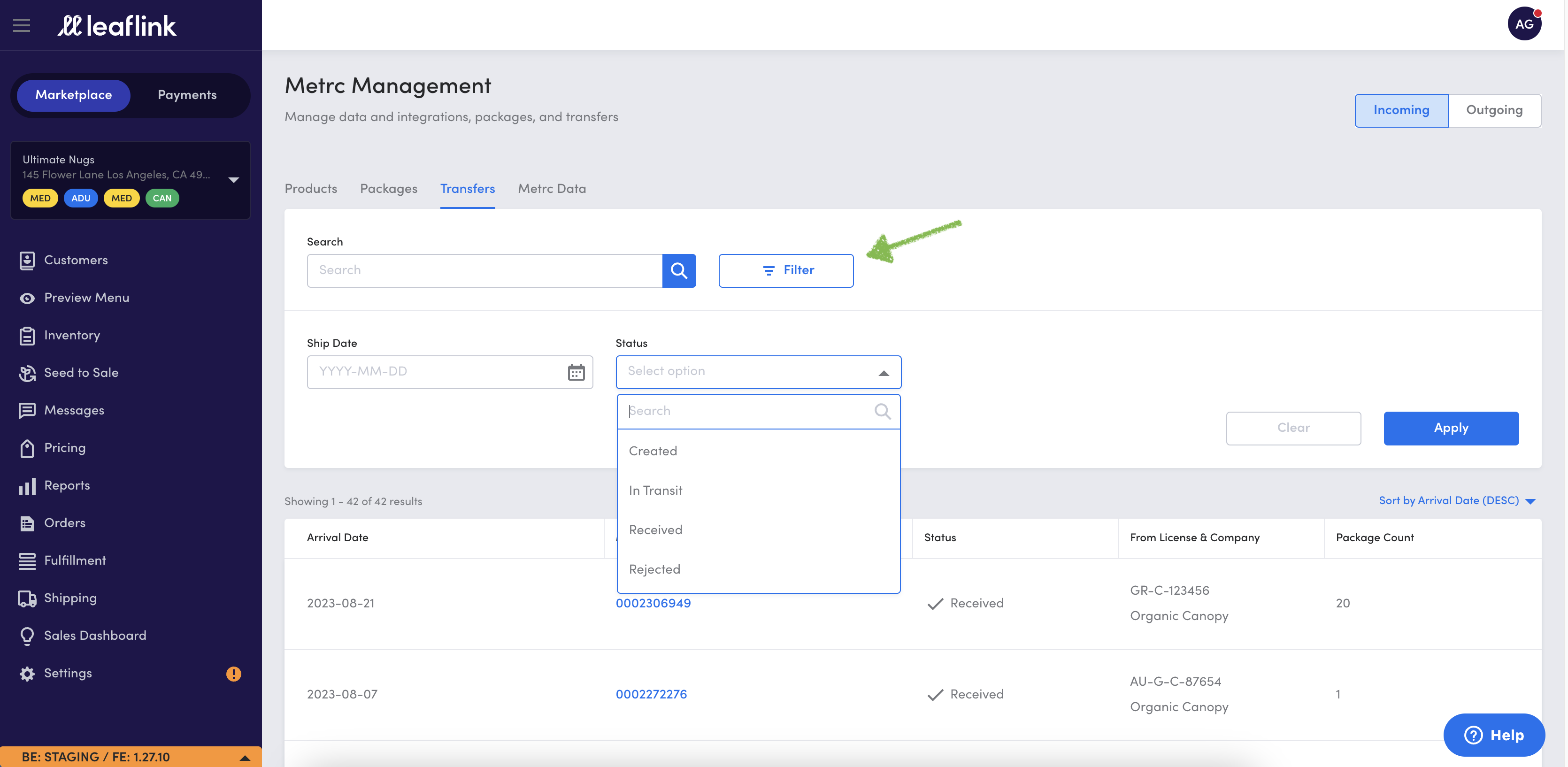Viewport: 1568px width, 767px height.
Task: Focus the Ship Date YYYY-MM-DD field
Action: pyautogui.click(x=450, y=372)
